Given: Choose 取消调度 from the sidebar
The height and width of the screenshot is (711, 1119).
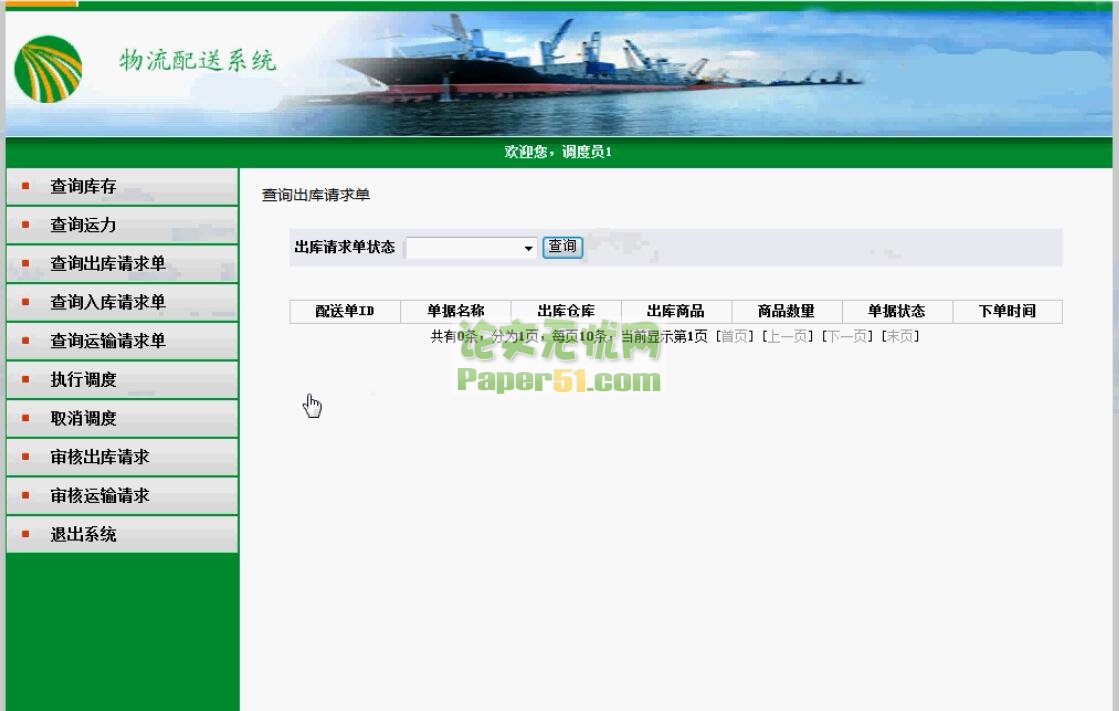Looking at the screenshot, I should tap(84, 419).
